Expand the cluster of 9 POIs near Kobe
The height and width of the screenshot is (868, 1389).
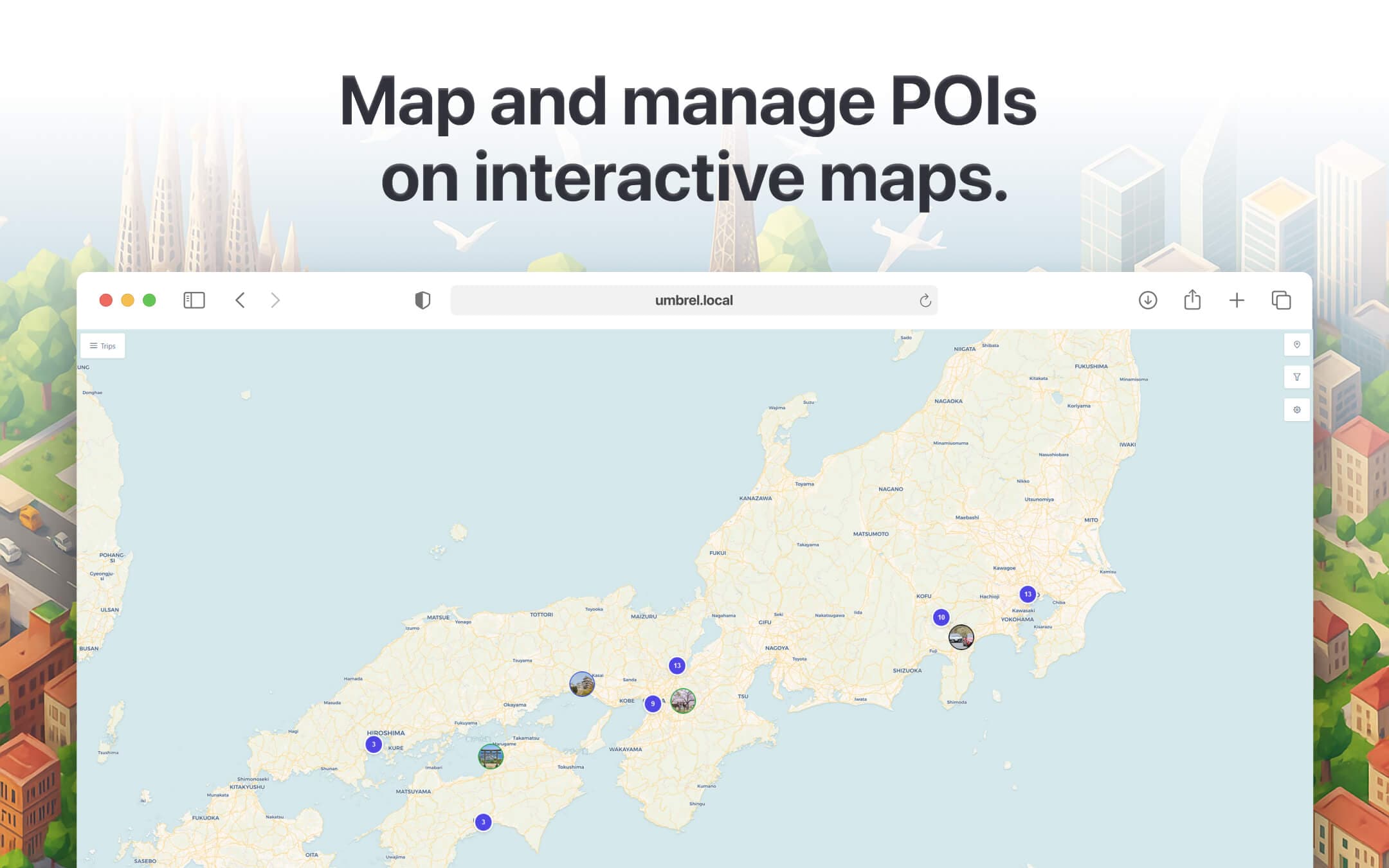point(653,704)
